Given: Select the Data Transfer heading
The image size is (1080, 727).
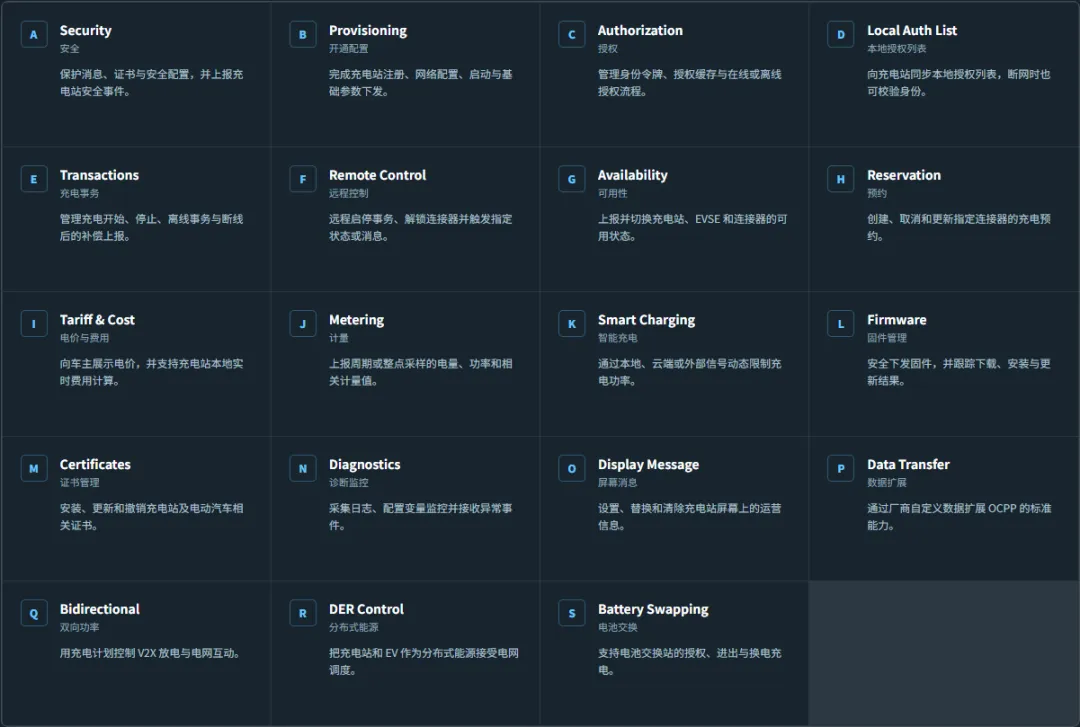Looking at the screenshot, I should click(x=908, y=464).
